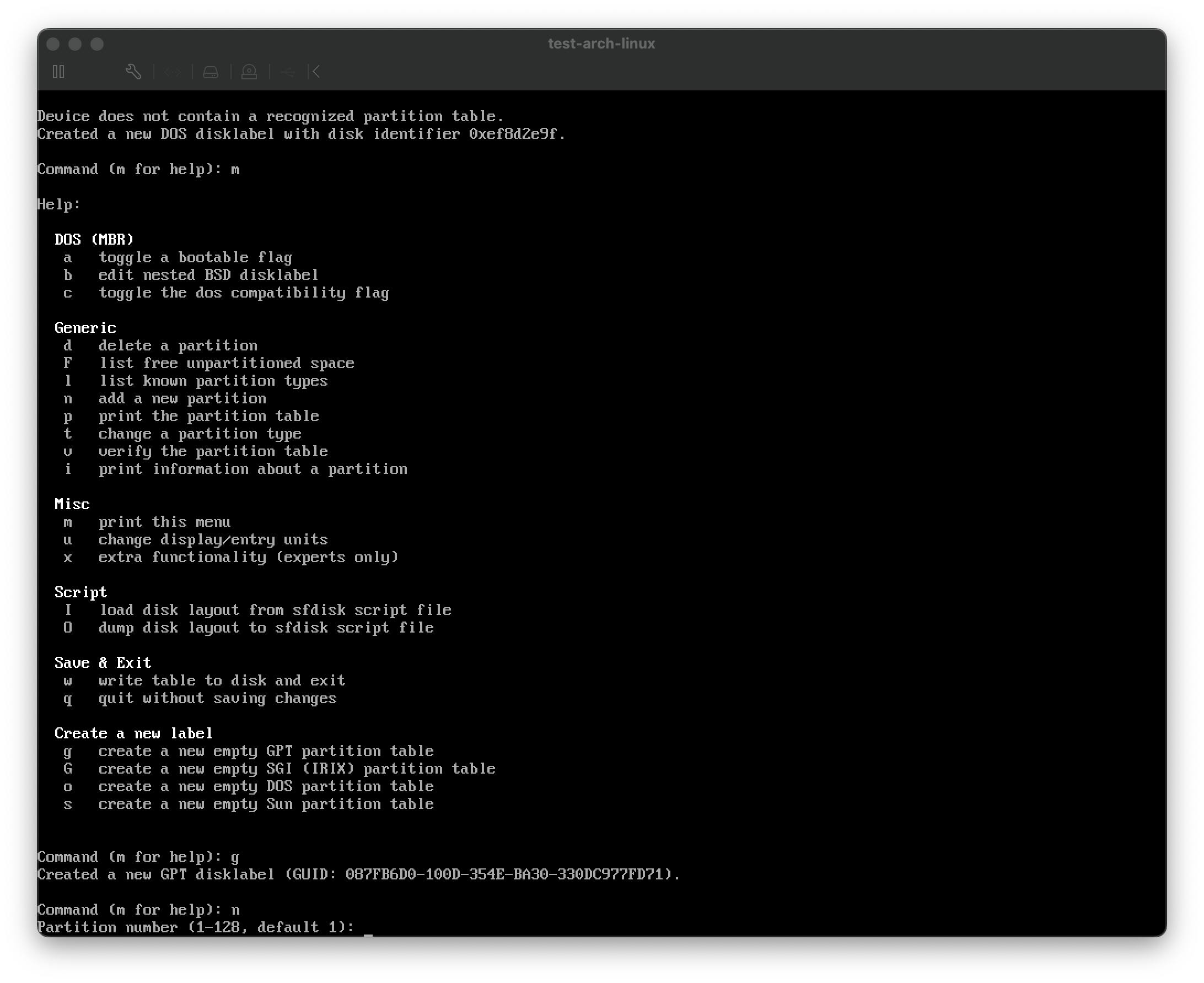
Task: Click the CD-ROM drive toolbar icon
Action: click(249, 71)
